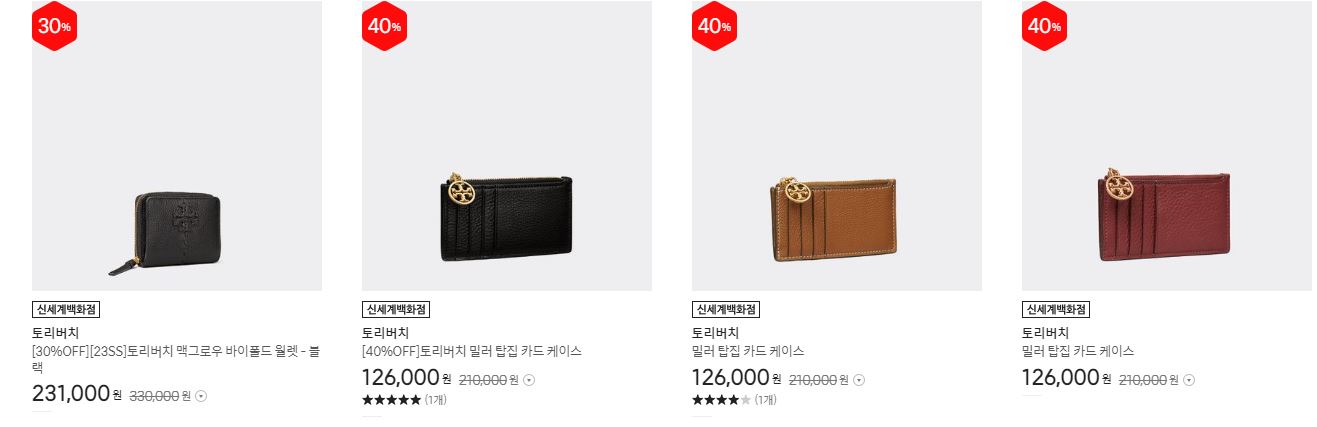The width and height of the screenshot is (1317, 427).
Task: Open the burgundy Miller card case image
Action: tap(1167, 146)
